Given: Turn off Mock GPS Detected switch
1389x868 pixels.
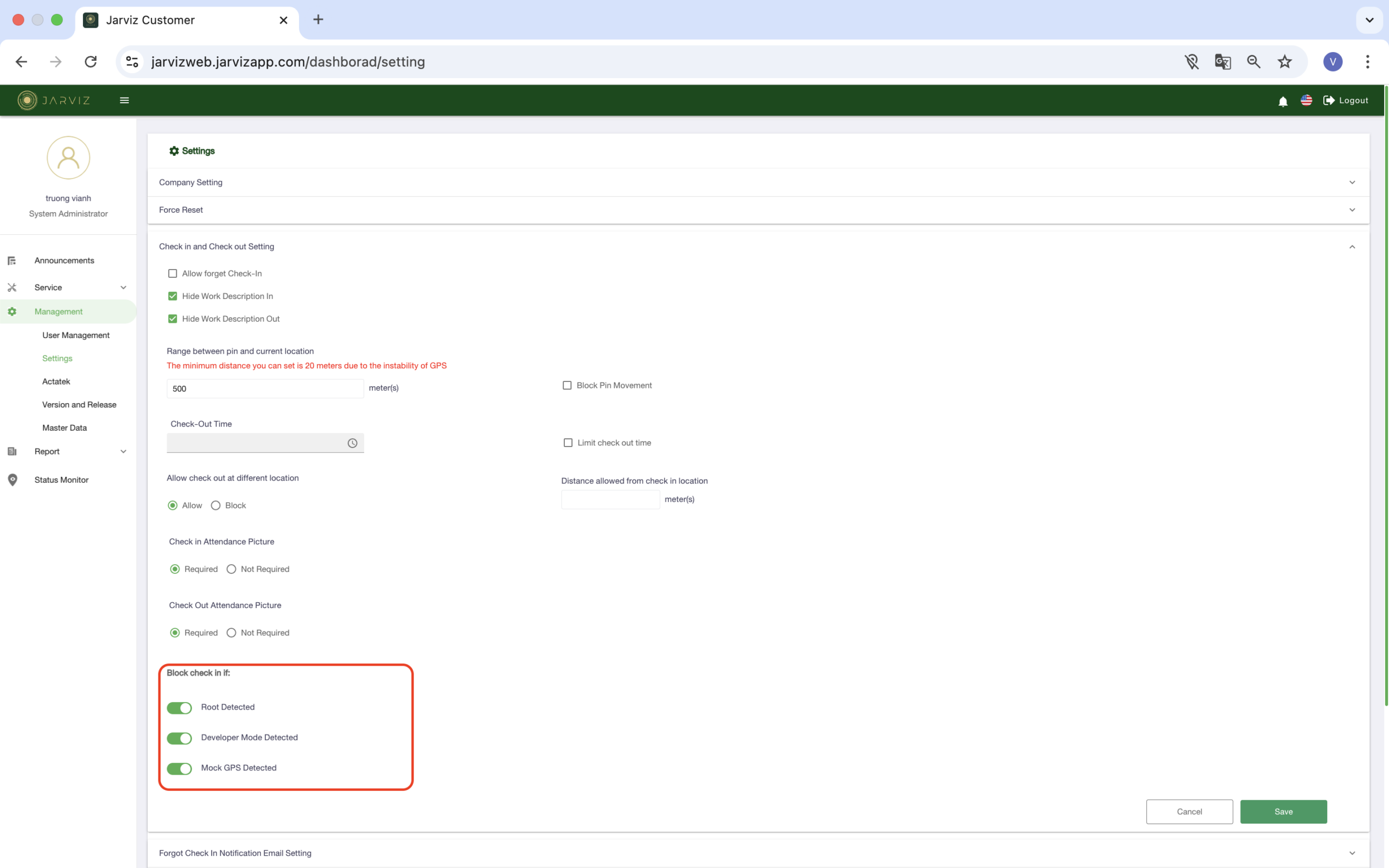Looking at the screenshot, I should pyautogui.click(x=180, y=769).
